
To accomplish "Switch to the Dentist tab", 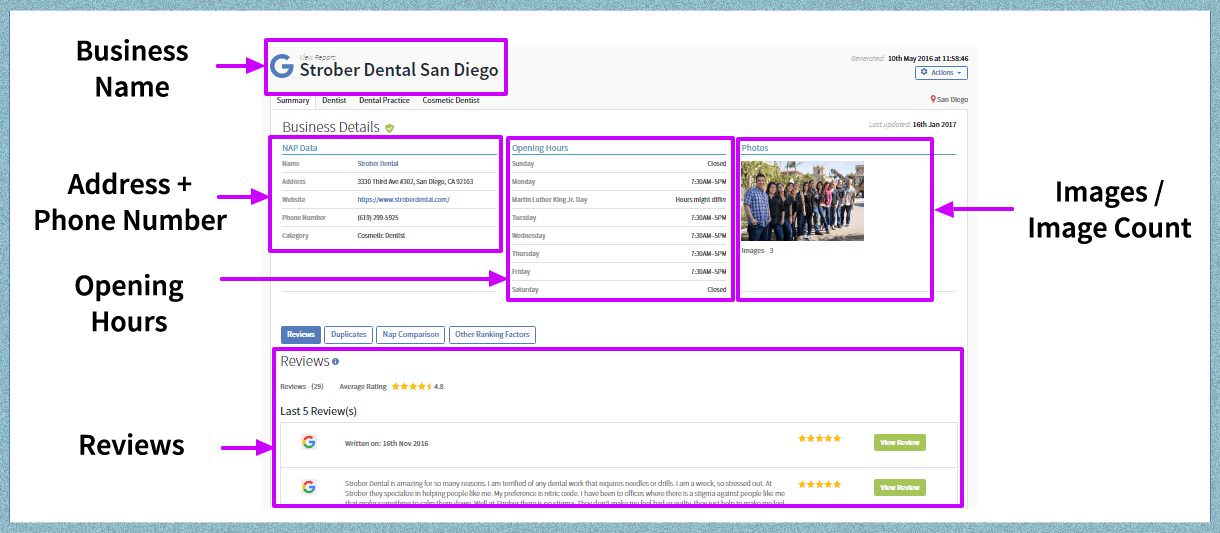I will (334, 100).
